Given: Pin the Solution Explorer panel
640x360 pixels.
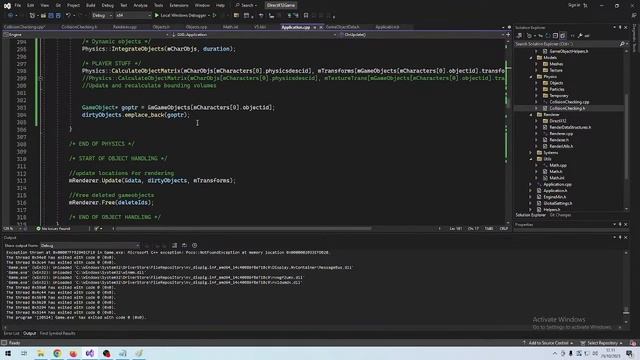Looking at the screenshot, I should [620, 27].
